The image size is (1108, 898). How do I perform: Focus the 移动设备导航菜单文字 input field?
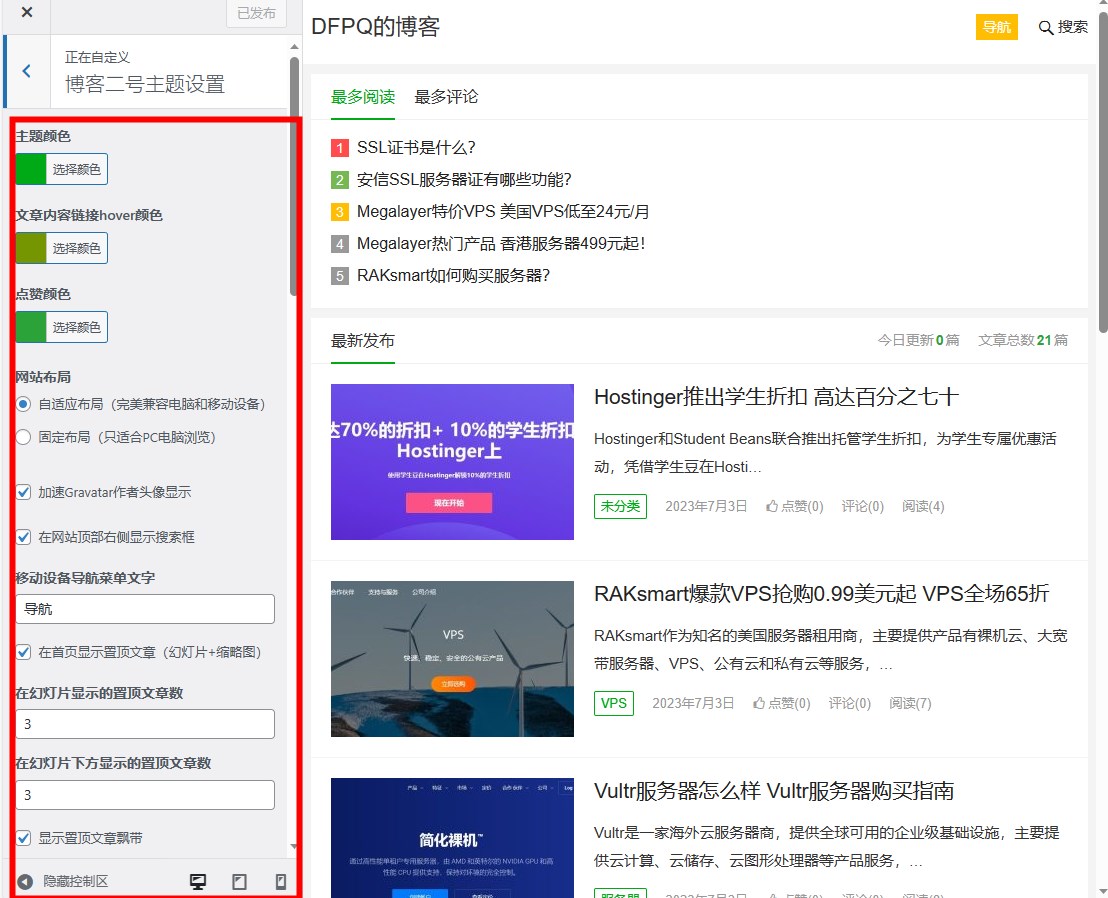click(x=145, y=609)
